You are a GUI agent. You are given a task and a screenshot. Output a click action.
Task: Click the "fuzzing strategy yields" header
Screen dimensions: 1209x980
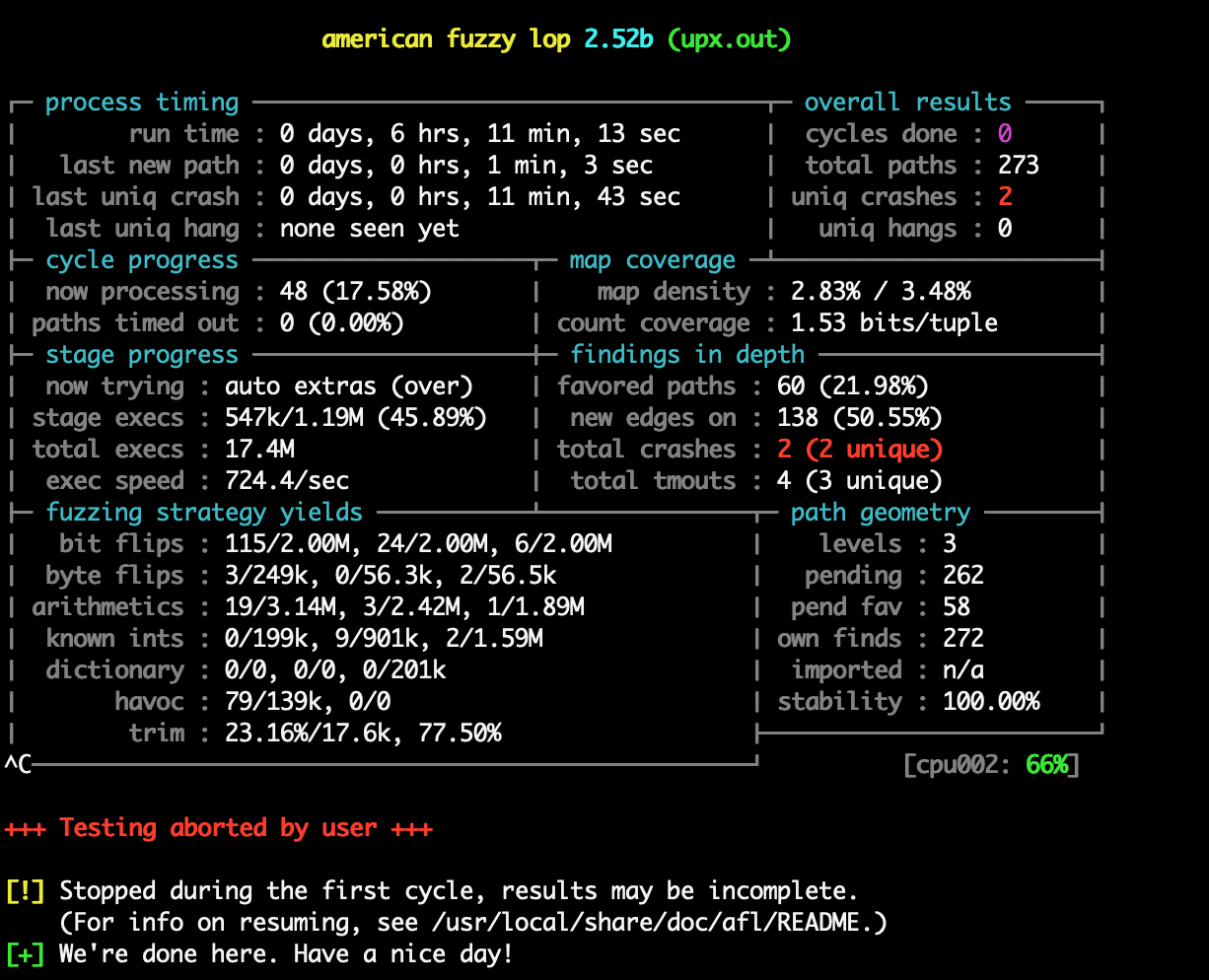coord(204,513)
